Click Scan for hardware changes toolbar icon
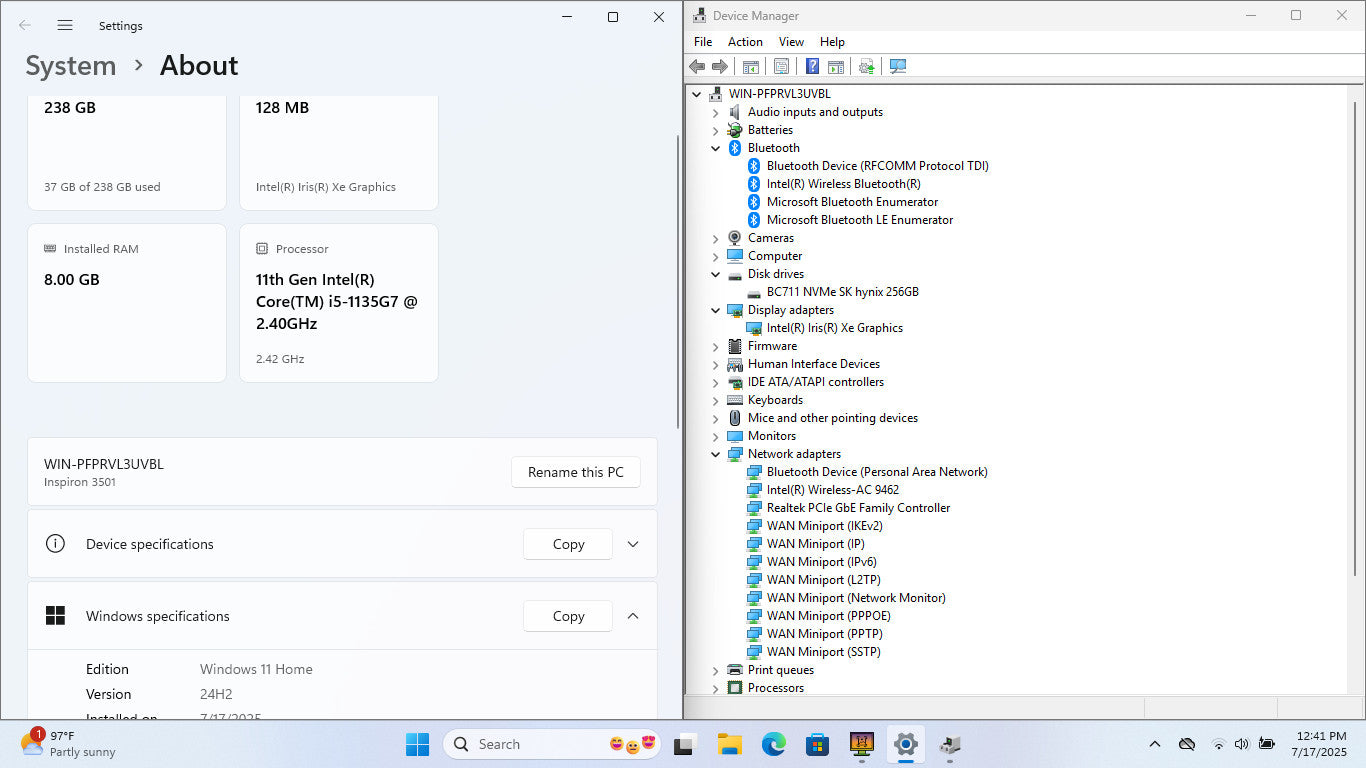The width and height of the screenshot is (1366, 768). click(897, 66)
